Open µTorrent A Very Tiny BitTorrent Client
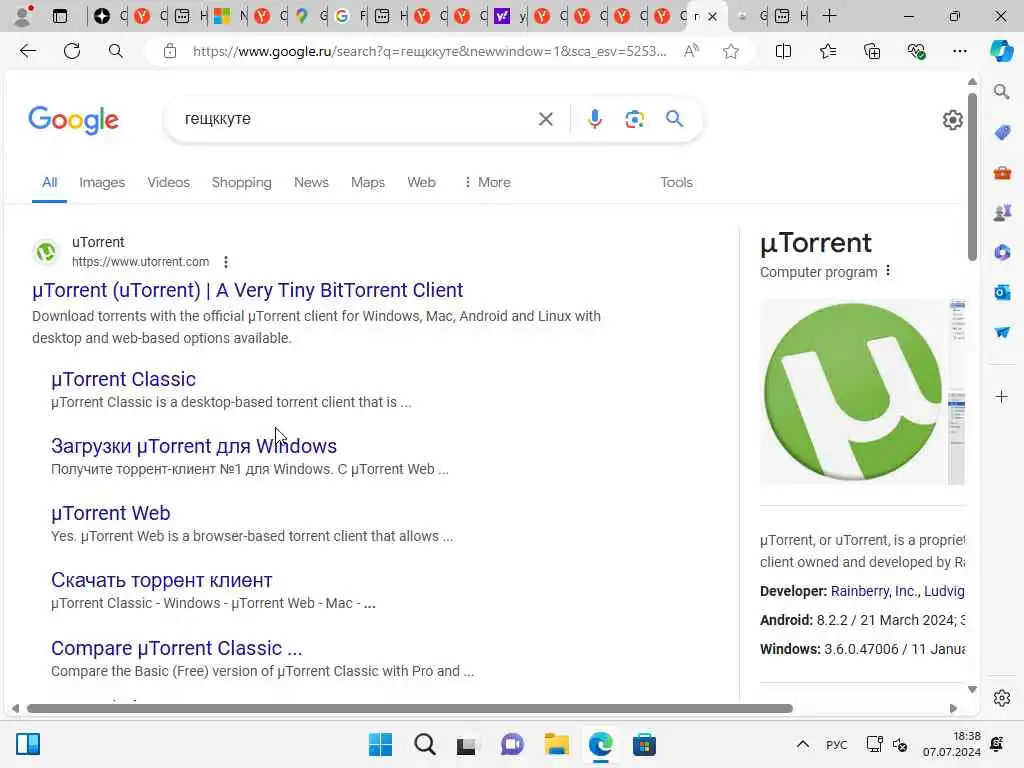 (248, 290)
